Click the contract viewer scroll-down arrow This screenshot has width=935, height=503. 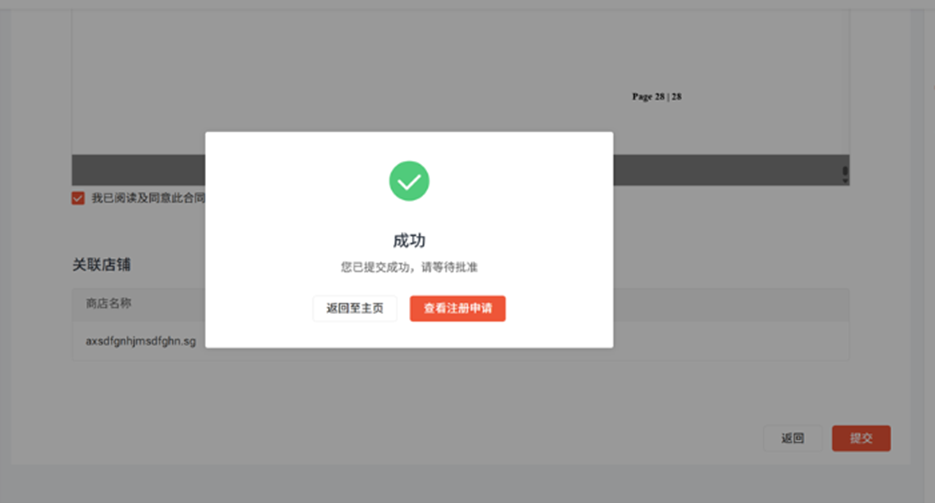[845, 181]
